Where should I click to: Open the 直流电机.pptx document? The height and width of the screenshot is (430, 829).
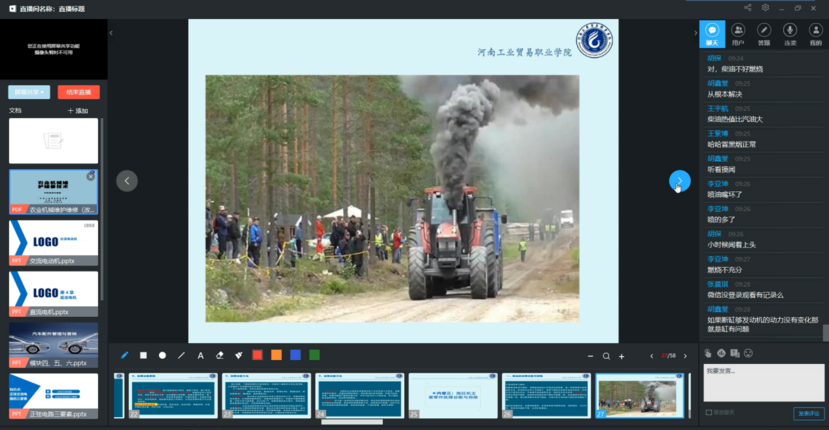53,294
